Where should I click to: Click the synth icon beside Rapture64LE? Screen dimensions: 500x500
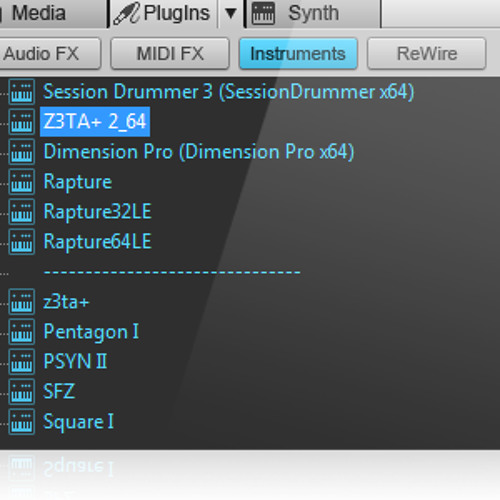tap(22, 242)
